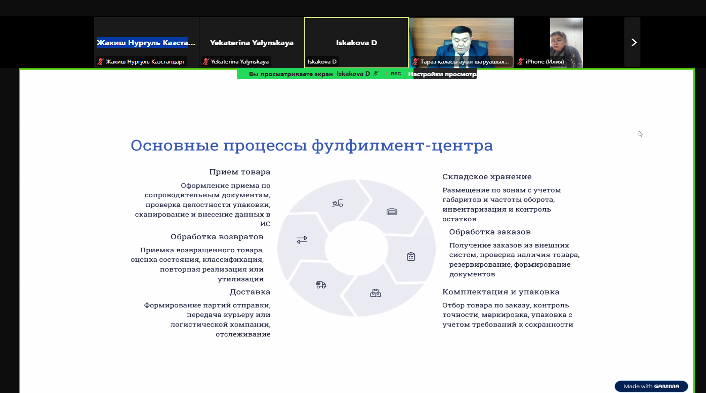Open the Made with Gamma badge
This screenshot has width=706, height=393.
pyautogui.click(x=651, y=386)
